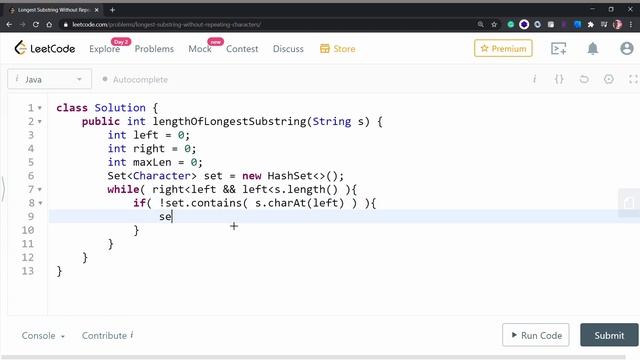Go to the Contest page
The image size is (640, 360).
point(242,49)
